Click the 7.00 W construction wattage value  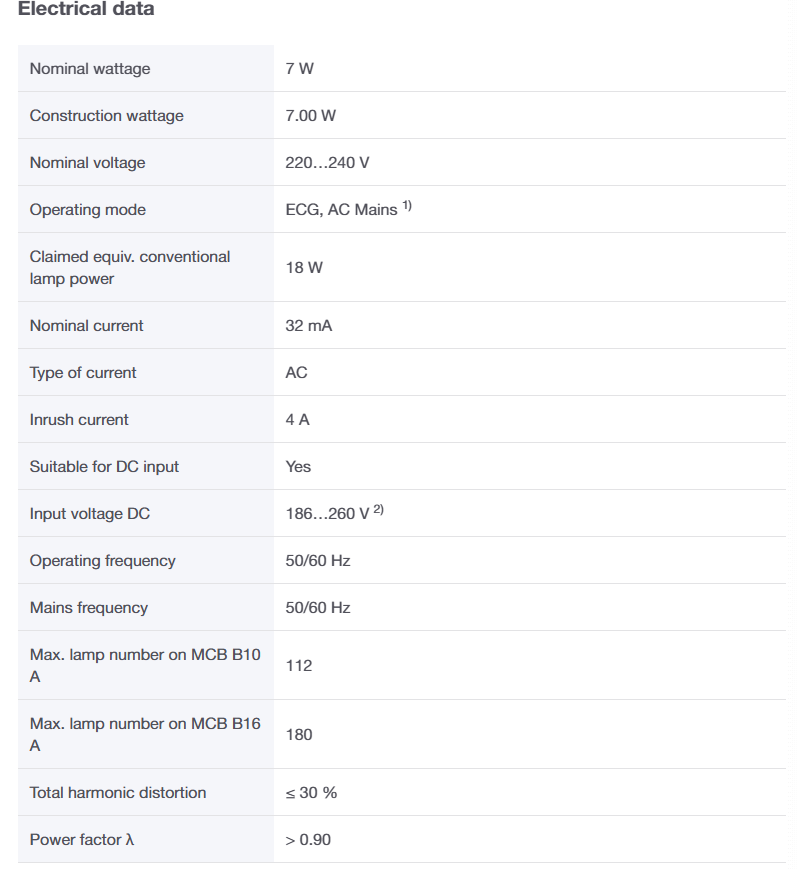tap(310, 115)
